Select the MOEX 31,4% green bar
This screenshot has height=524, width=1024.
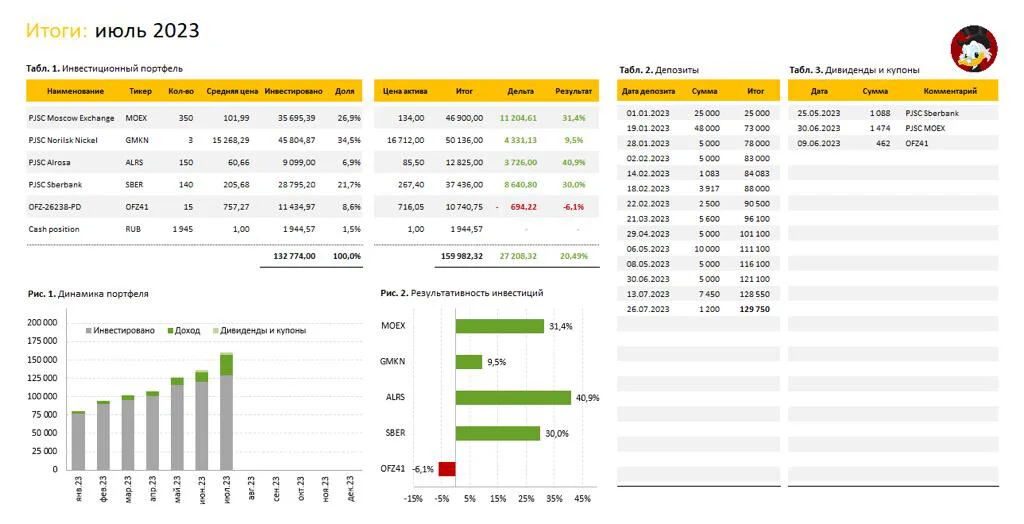(500, 326)
